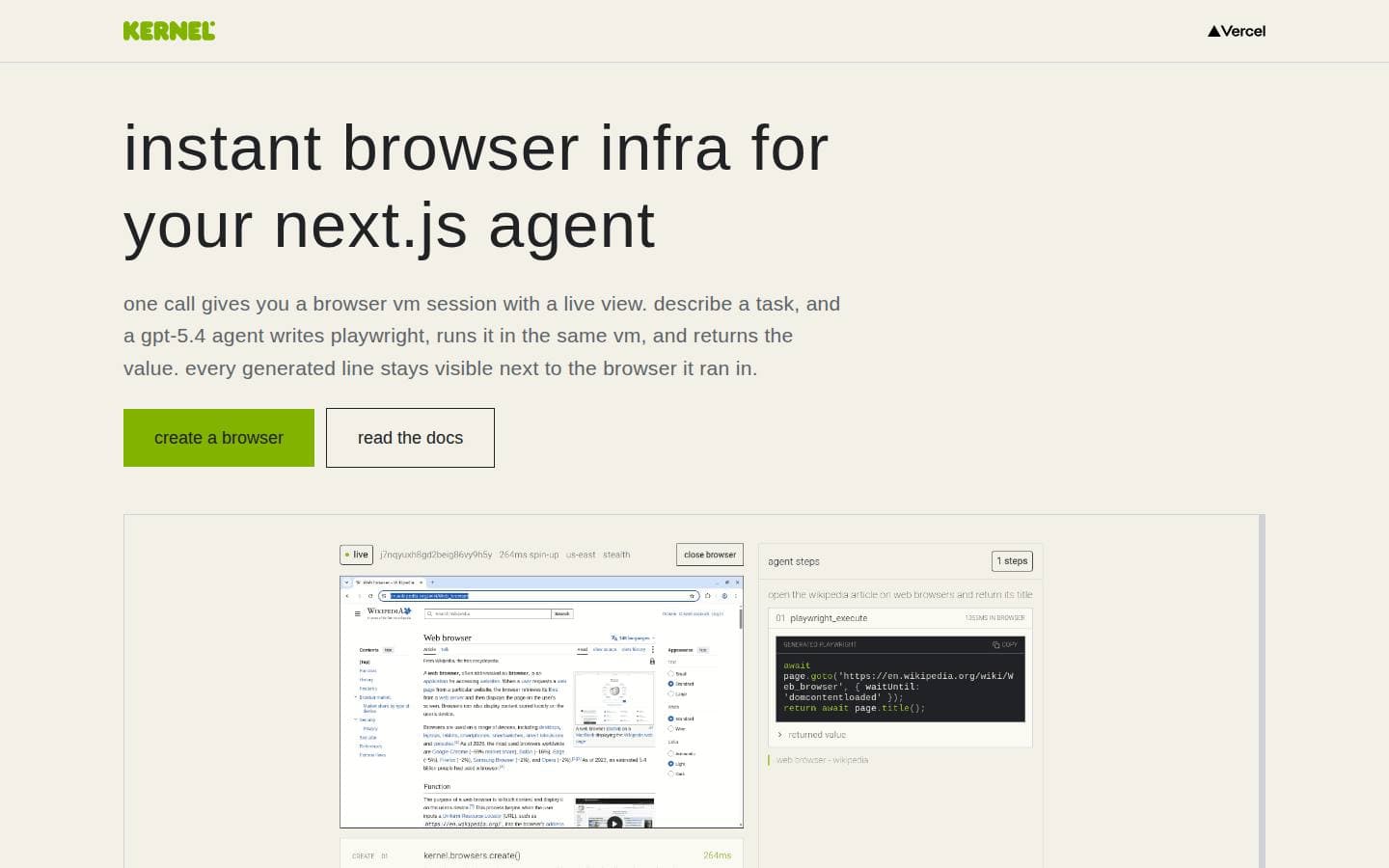
Task: Click the 'stealth' mode label
Action: coord(616,555)
